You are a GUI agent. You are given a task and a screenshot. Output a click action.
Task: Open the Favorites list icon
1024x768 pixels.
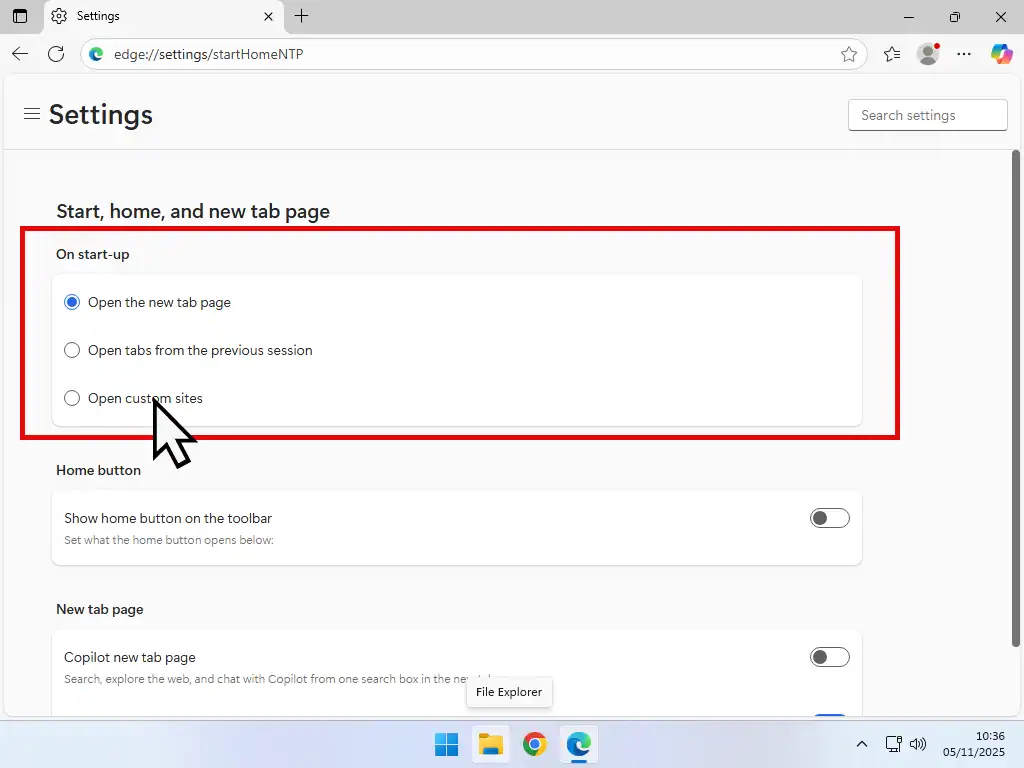click(891, 54)
